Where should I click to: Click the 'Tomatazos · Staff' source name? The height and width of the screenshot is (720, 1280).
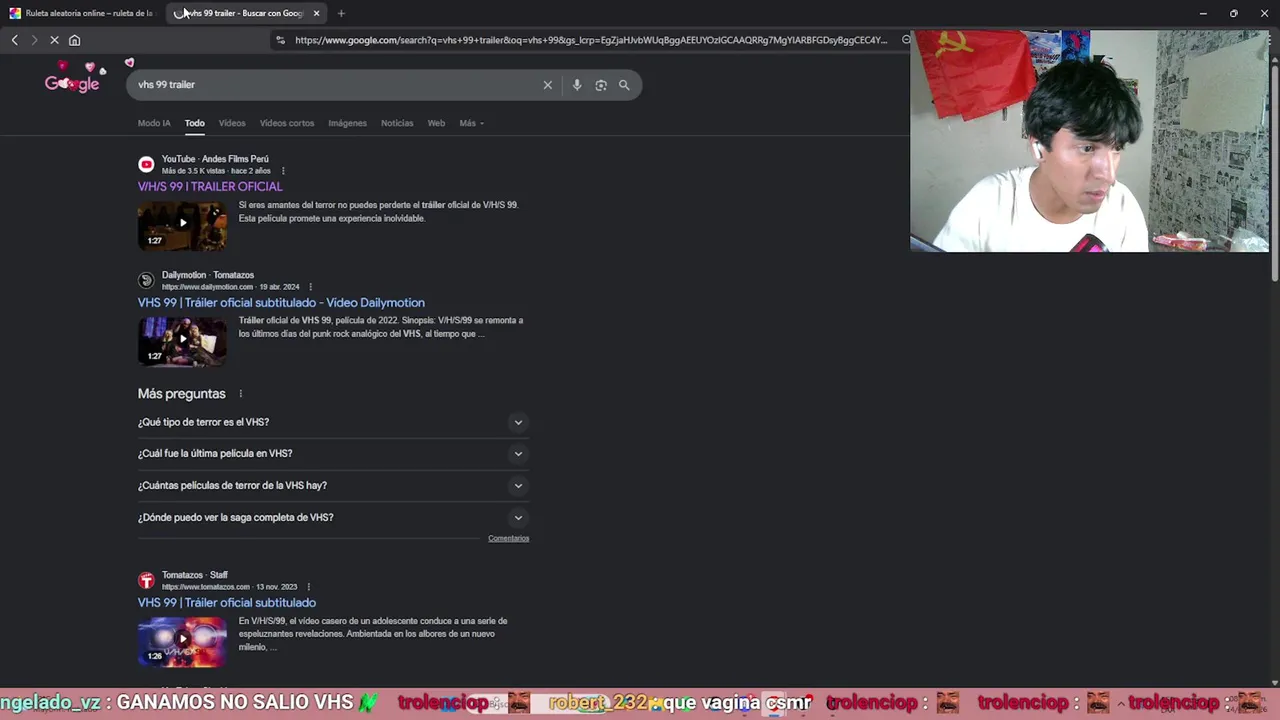point(195,575)
